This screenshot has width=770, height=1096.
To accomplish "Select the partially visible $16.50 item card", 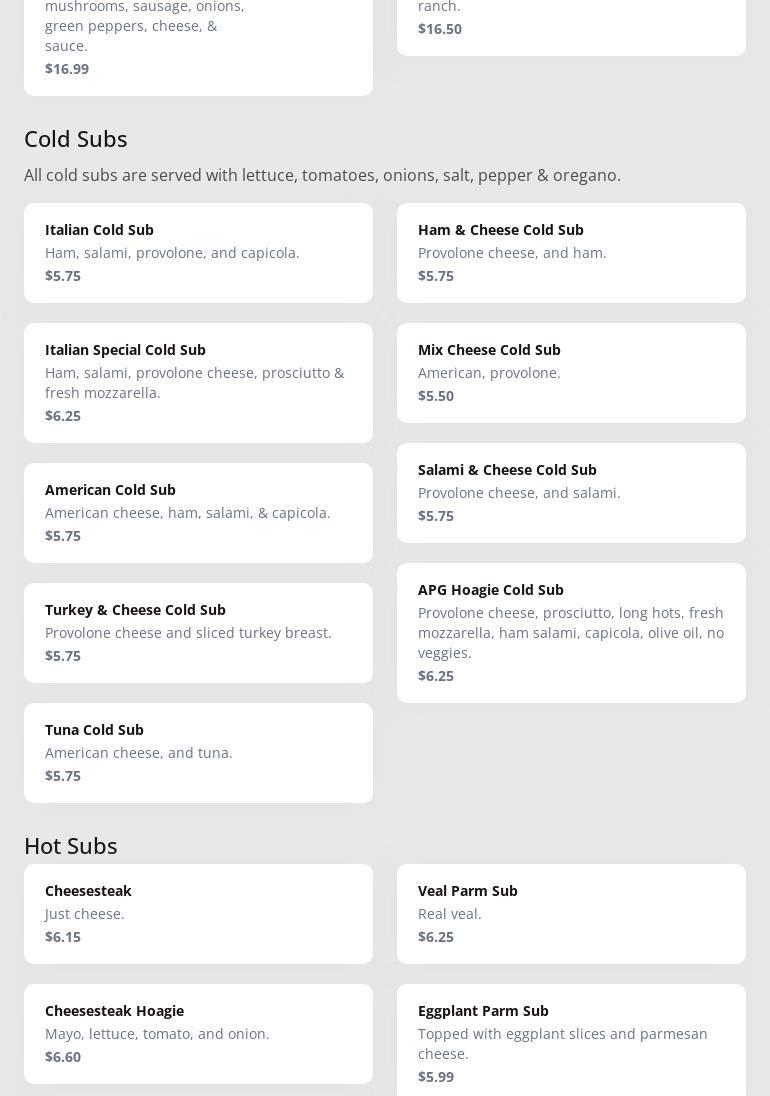I will pyautogui.click(x=571, y=25).
